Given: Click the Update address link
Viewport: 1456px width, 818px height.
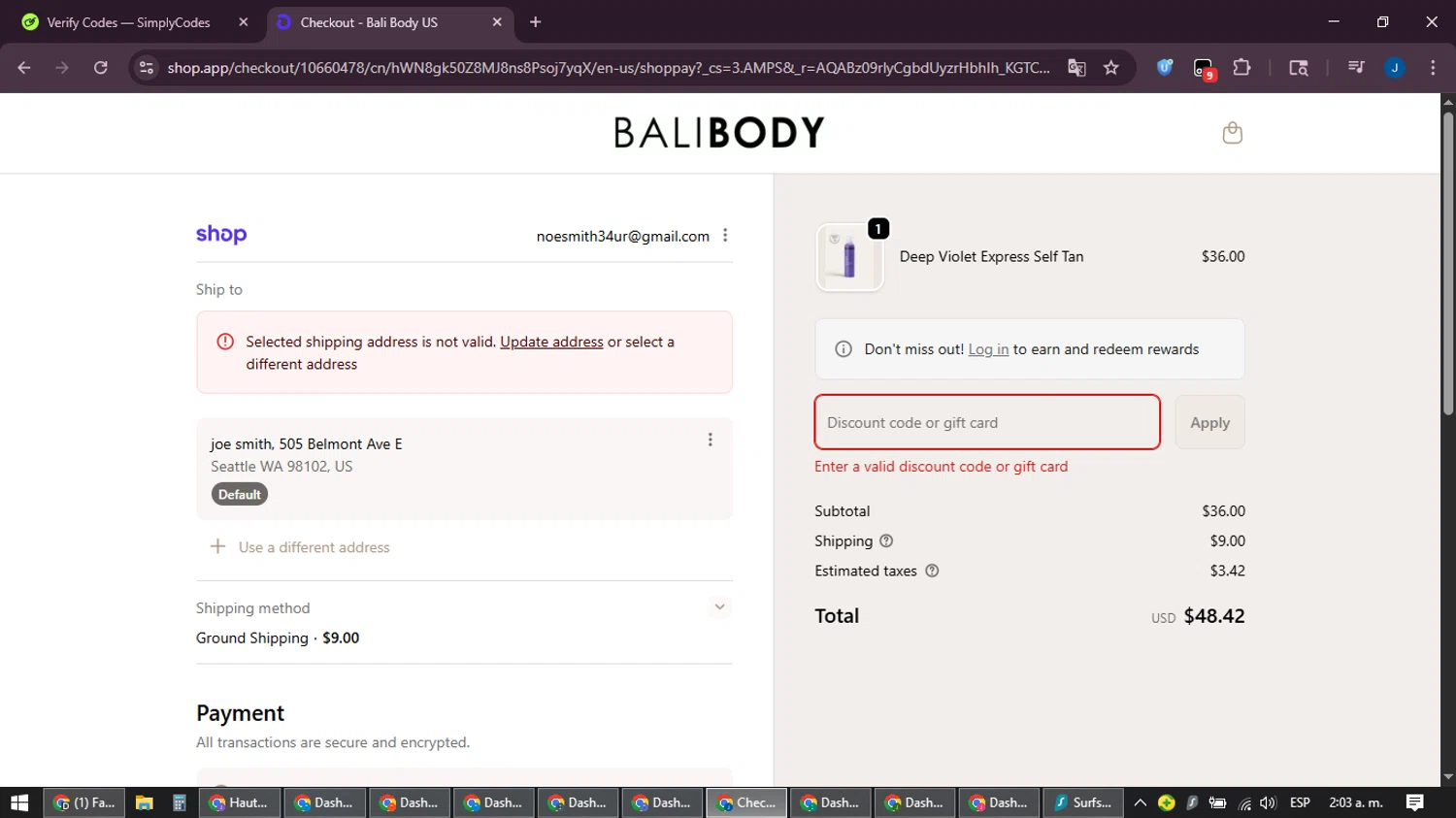Looking at the screenshot, I should click(551, 342).
